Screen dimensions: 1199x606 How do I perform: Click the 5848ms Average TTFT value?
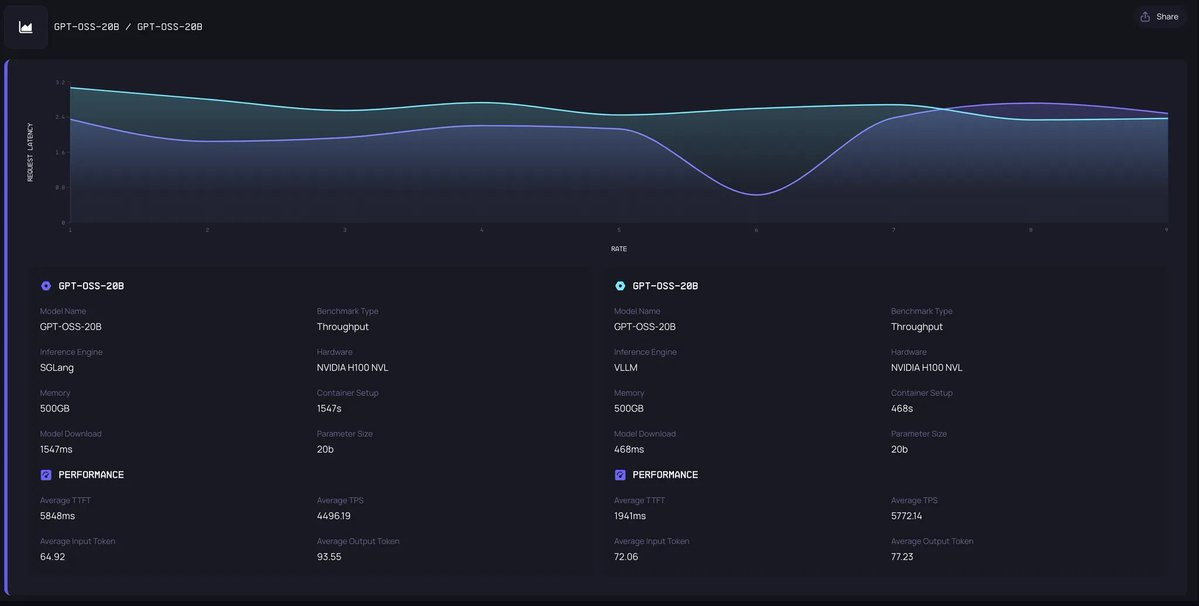point(57,516)
